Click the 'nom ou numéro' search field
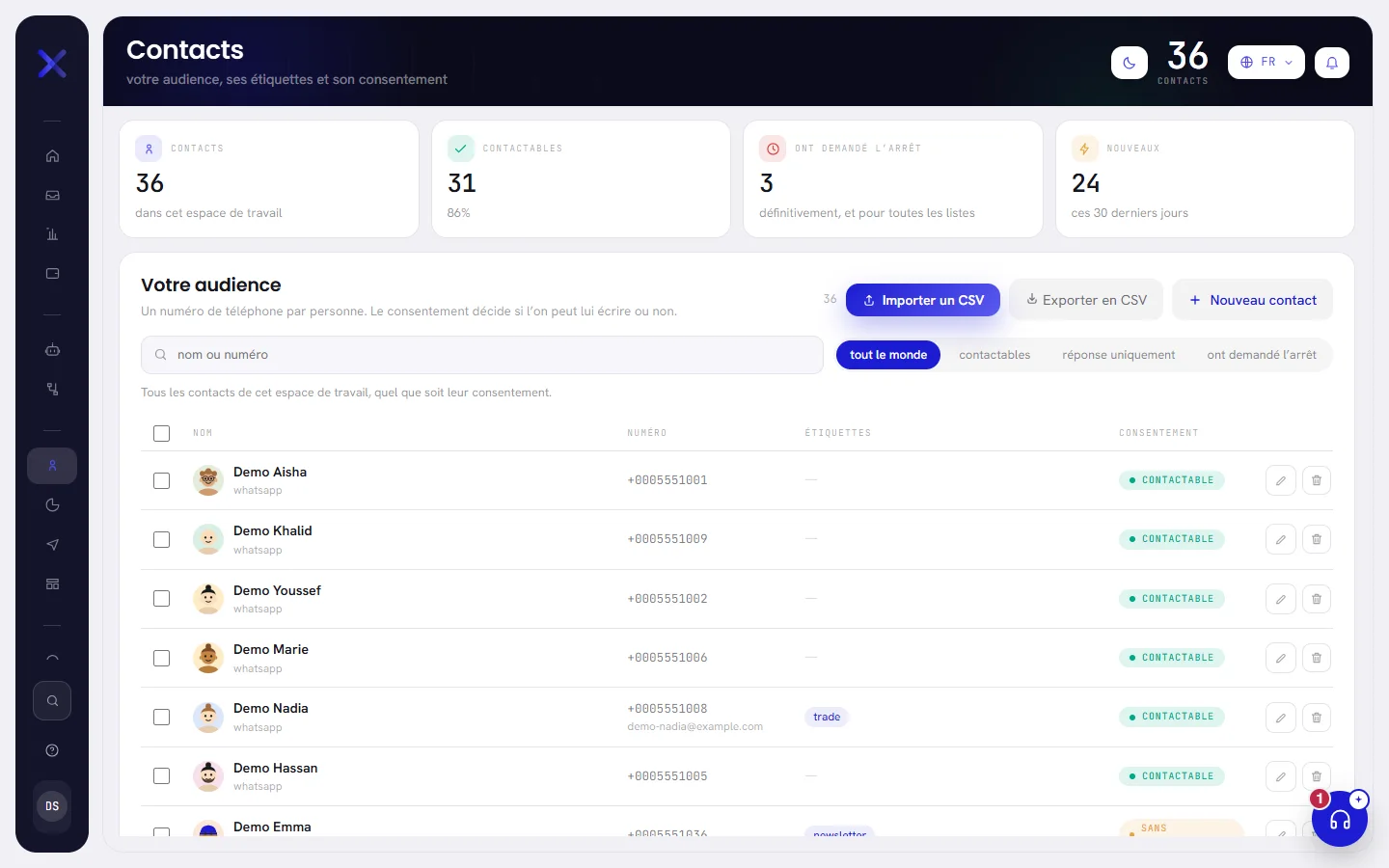The image size is (1389, 868). click(x=482, y=355)
